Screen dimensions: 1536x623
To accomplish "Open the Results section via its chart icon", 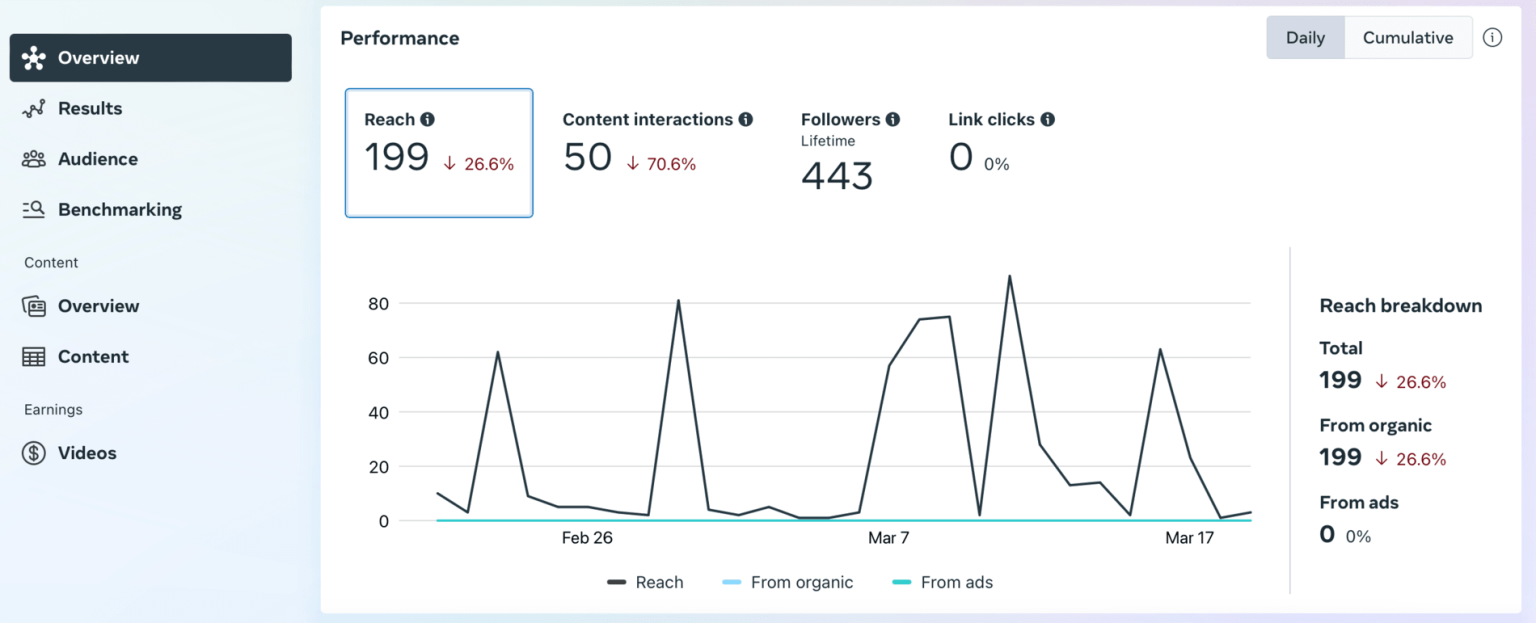I will (x=35, y=108).
